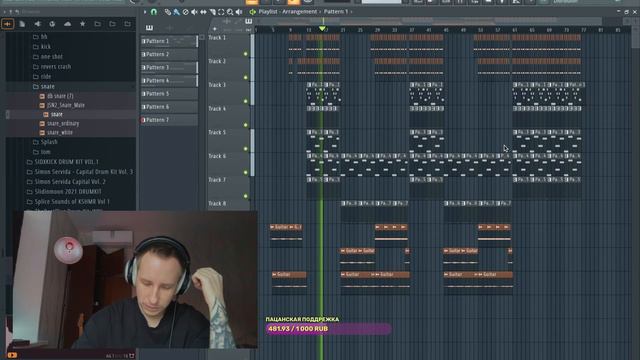Viewport: 640px width, 360px height.
Task: Open Simon Servida Capital Vol. 2 folder
Action: 66,182
